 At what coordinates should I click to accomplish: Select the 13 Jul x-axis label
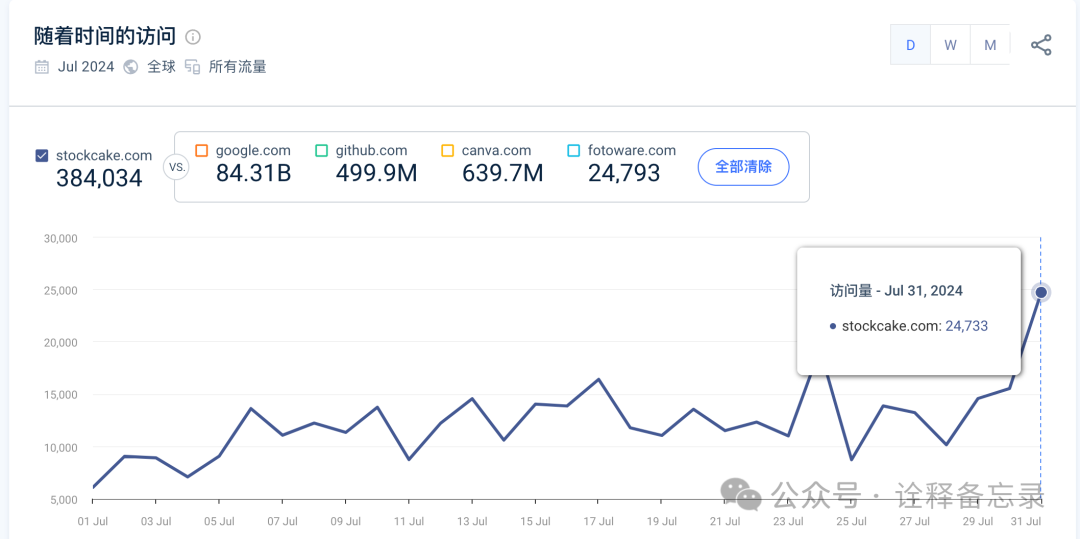472,521
